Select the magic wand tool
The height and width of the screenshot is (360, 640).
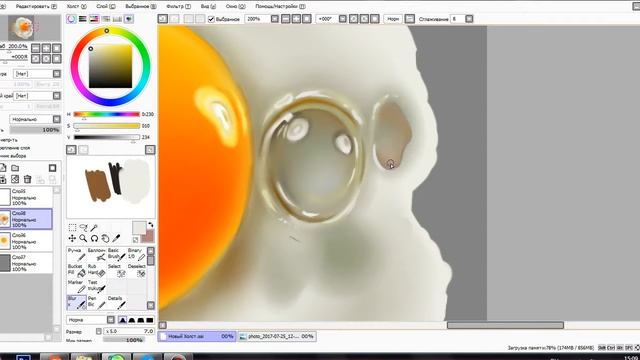(x=94, y=227)
